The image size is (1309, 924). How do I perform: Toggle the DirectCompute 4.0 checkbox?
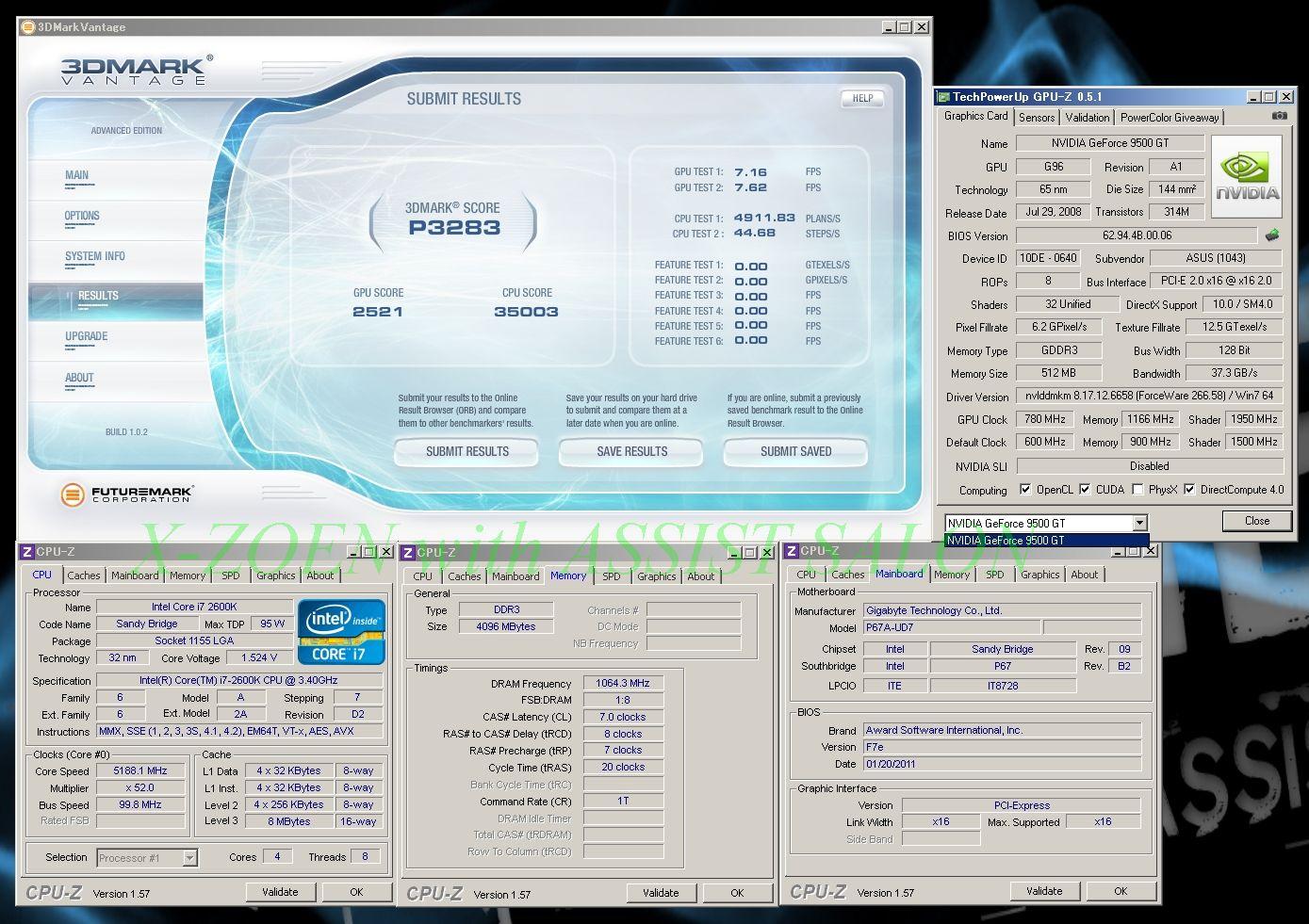coord(1189,490)
